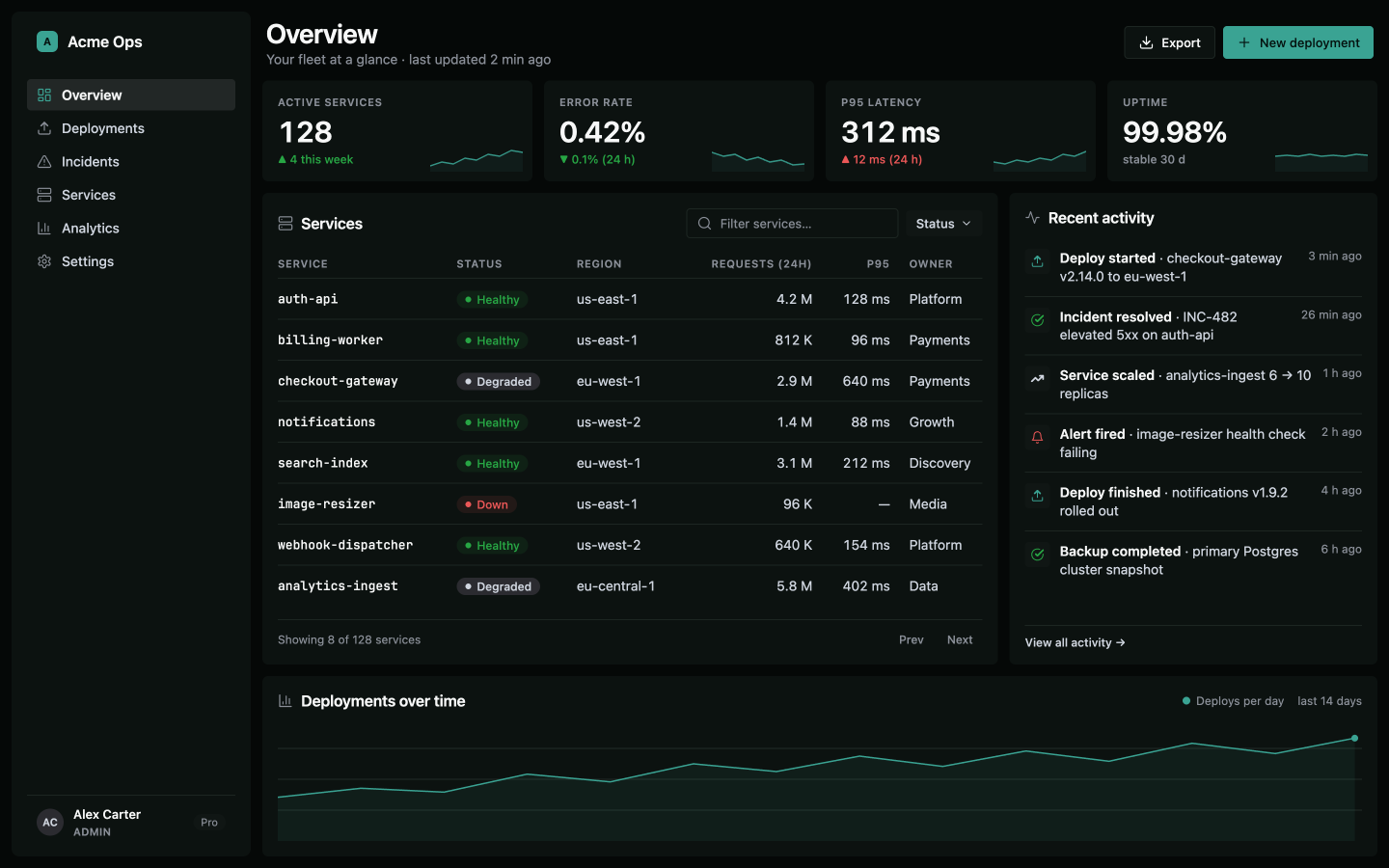
Task: Click the Incident resolved check icon
Action: click(1038, 320)
